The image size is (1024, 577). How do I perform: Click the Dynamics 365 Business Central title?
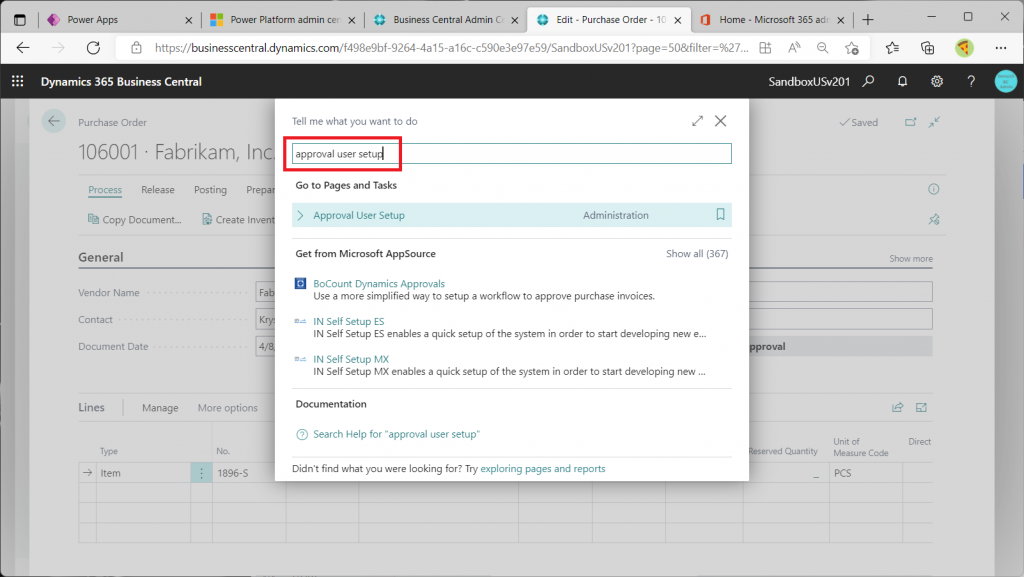pos(121,82)
